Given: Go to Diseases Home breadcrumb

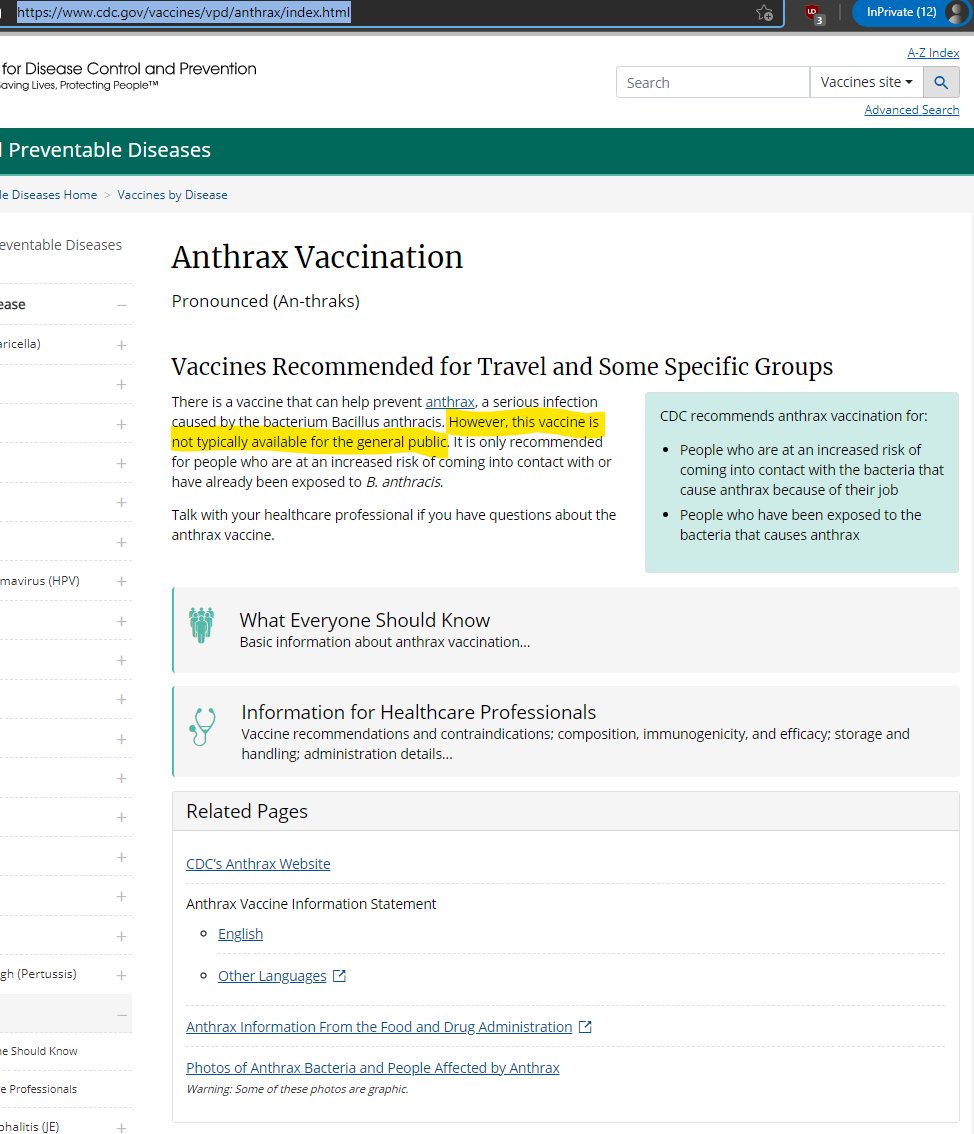Looking at the screenshot, I should pyautogui.click(x=48, y=195).
